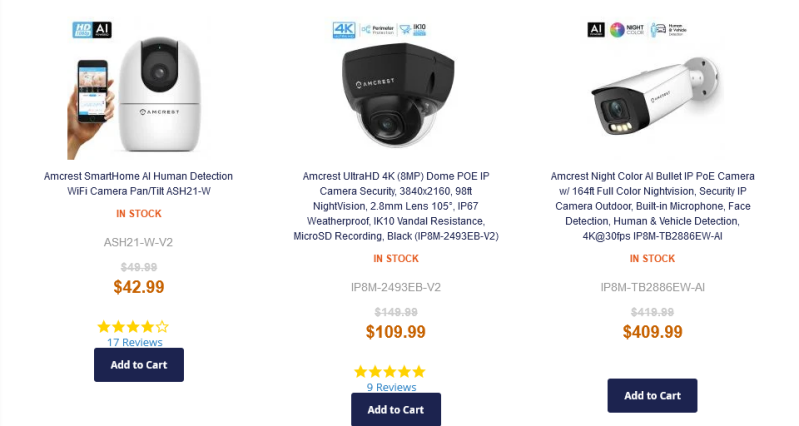View the 9 Reviews link
The width and height of the screenshot is (799, 426).
391,387
